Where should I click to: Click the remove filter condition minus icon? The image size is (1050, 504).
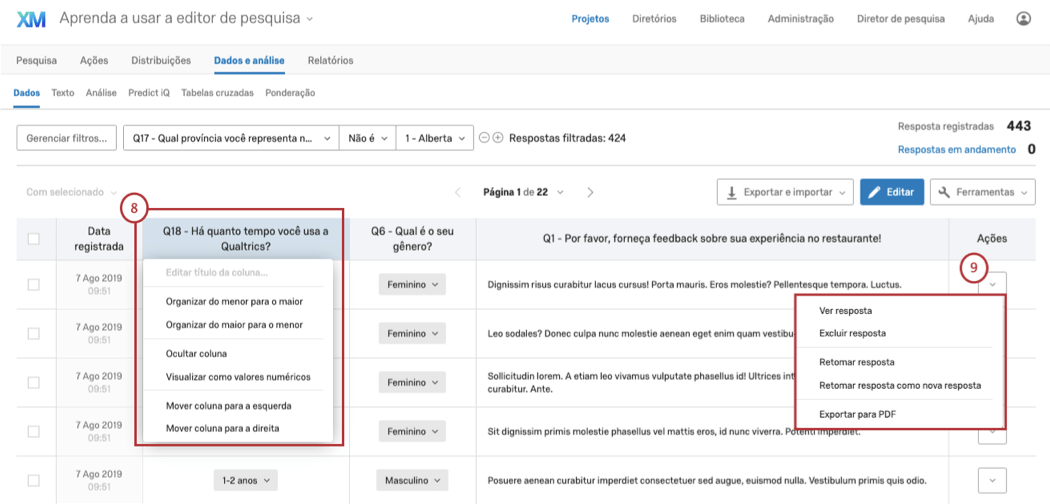click(x=484, y=138)
